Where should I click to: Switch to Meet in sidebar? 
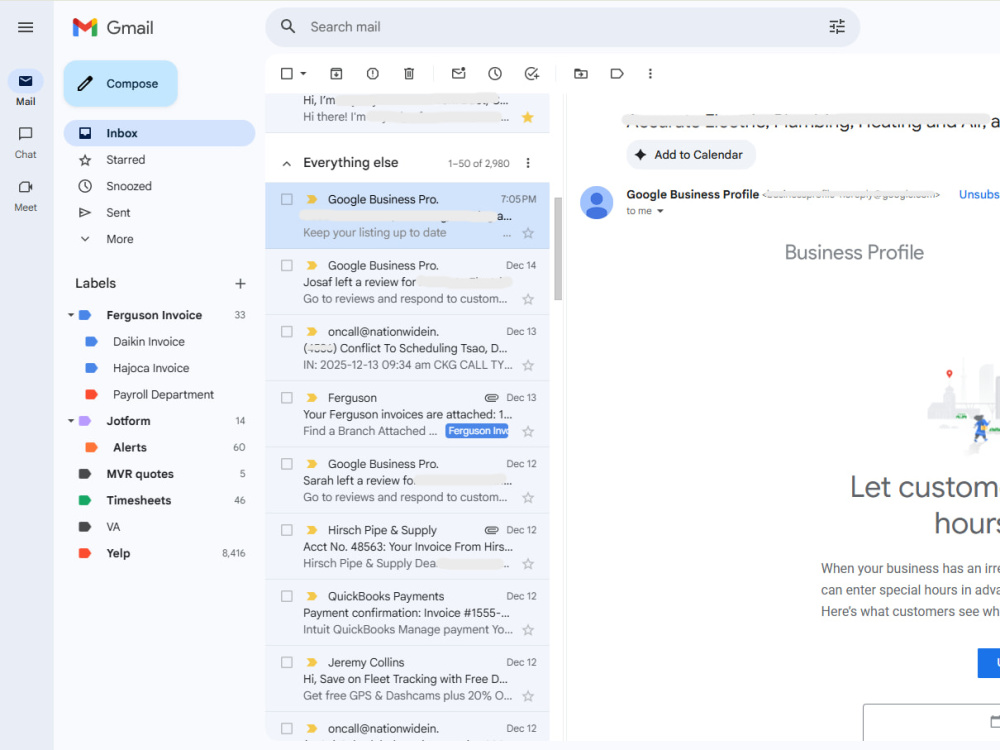pyautogui.click(x=26, y=195)
